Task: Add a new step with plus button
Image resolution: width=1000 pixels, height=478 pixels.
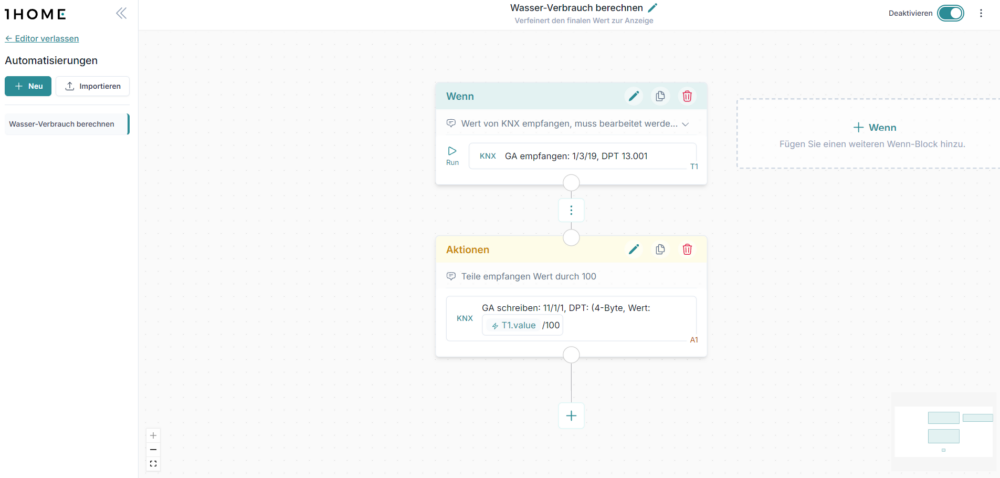Action: 571,416
